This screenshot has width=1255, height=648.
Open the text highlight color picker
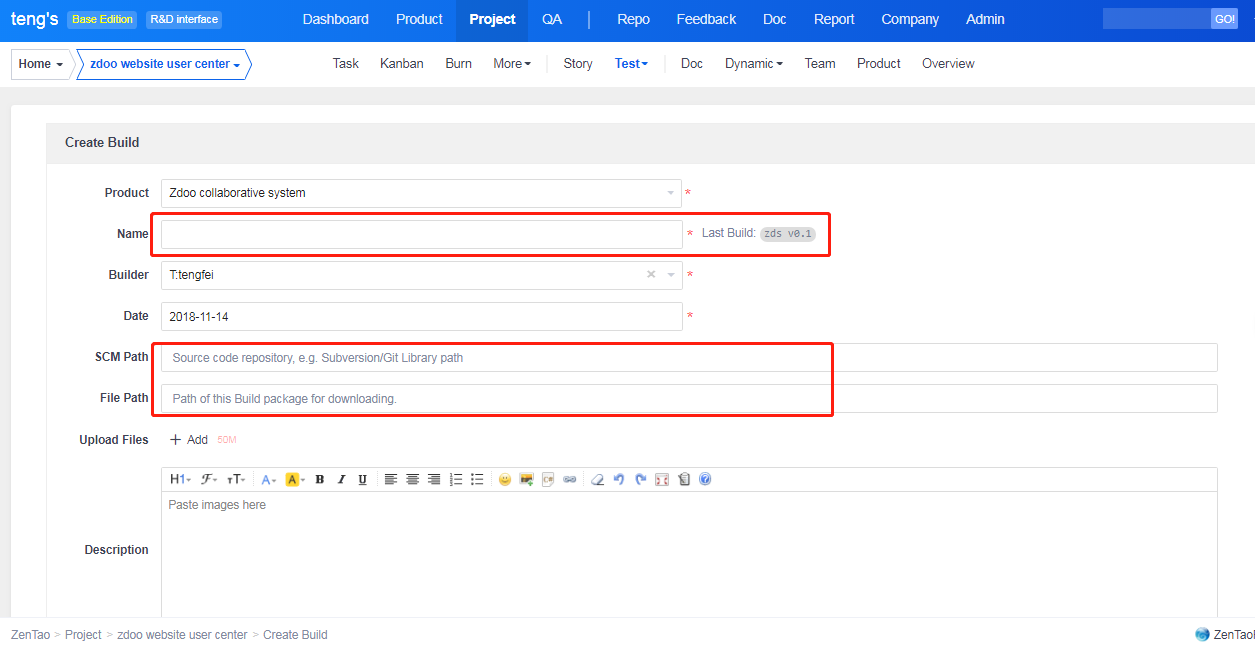[x=295, y=480]
